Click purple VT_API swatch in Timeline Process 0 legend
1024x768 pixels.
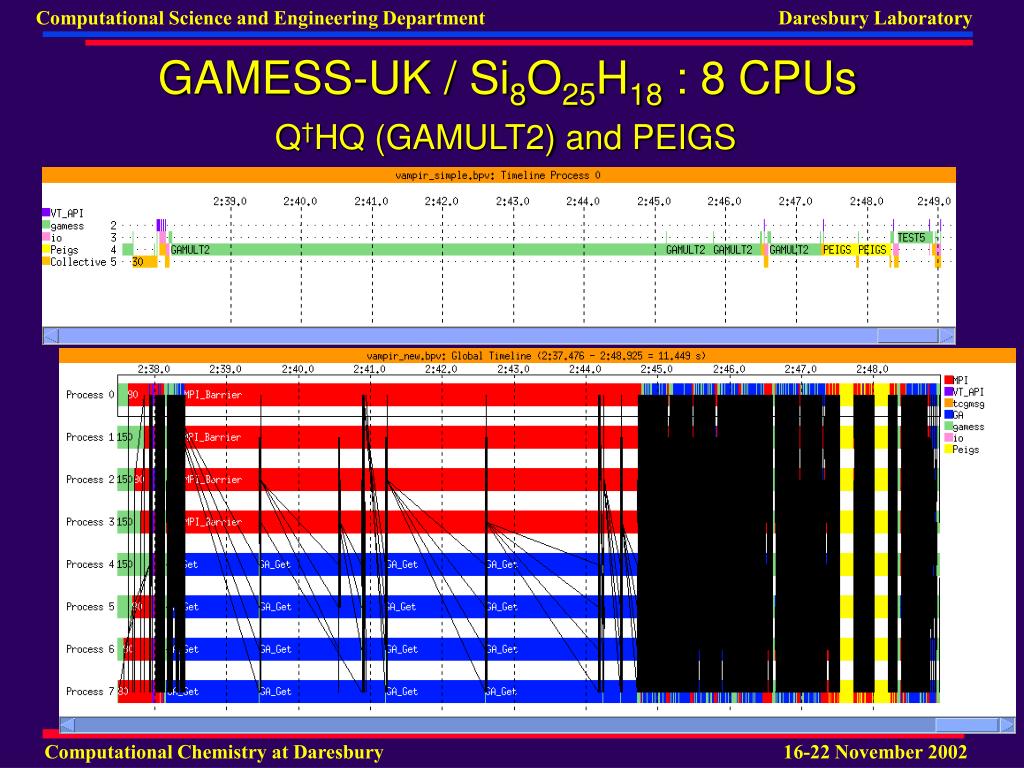46,213
